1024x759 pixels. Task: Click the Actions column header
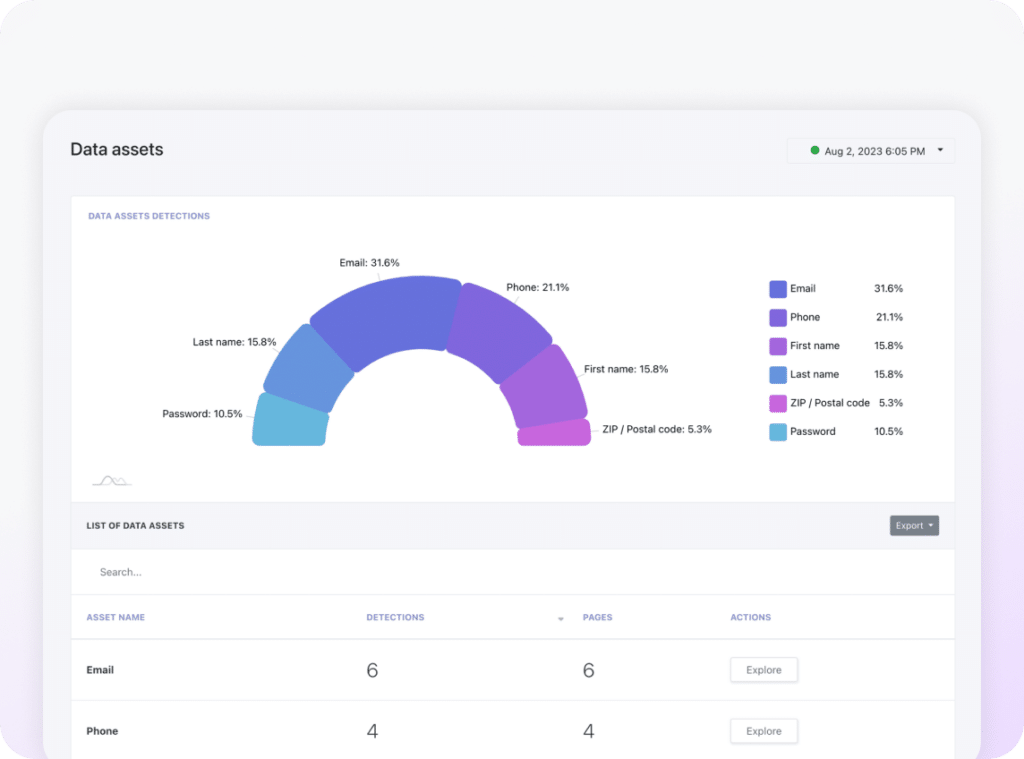[x=750, y=617]
